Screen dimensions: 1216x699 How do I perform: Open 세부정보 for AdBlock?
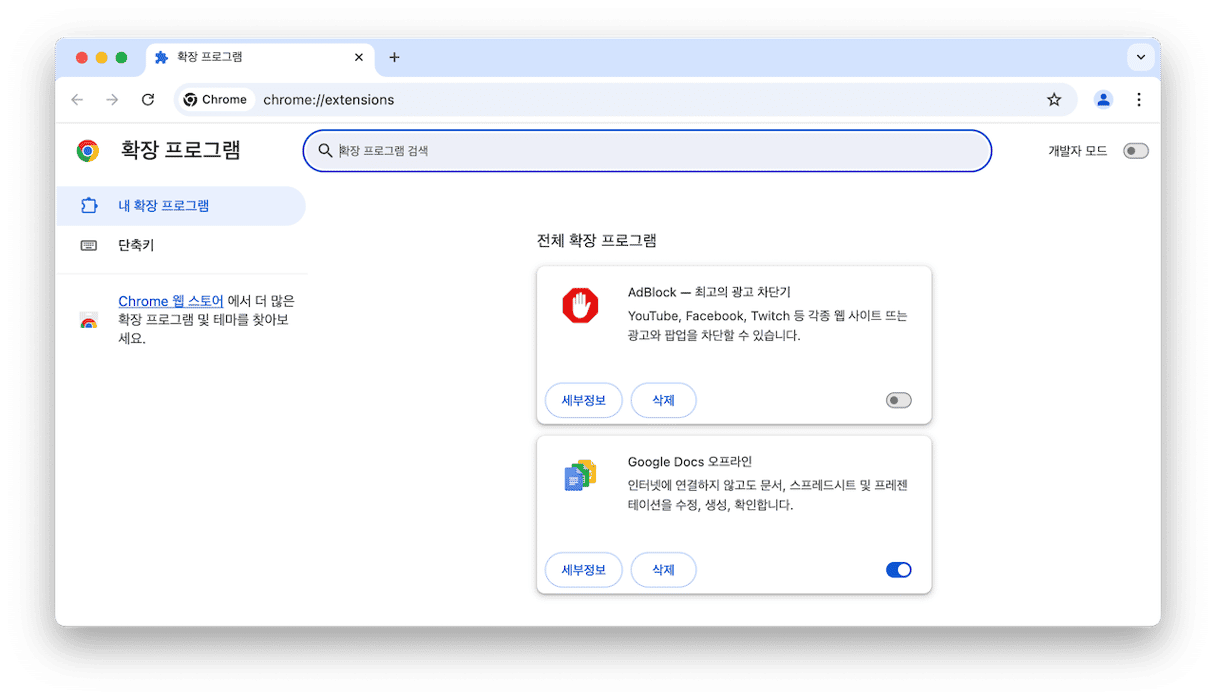584,401
